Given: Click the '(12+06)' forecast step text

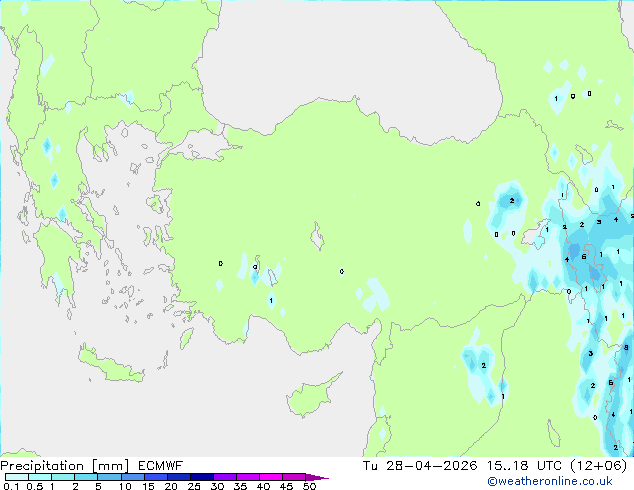Looking at the screenshot, I should tap(598, 466).
